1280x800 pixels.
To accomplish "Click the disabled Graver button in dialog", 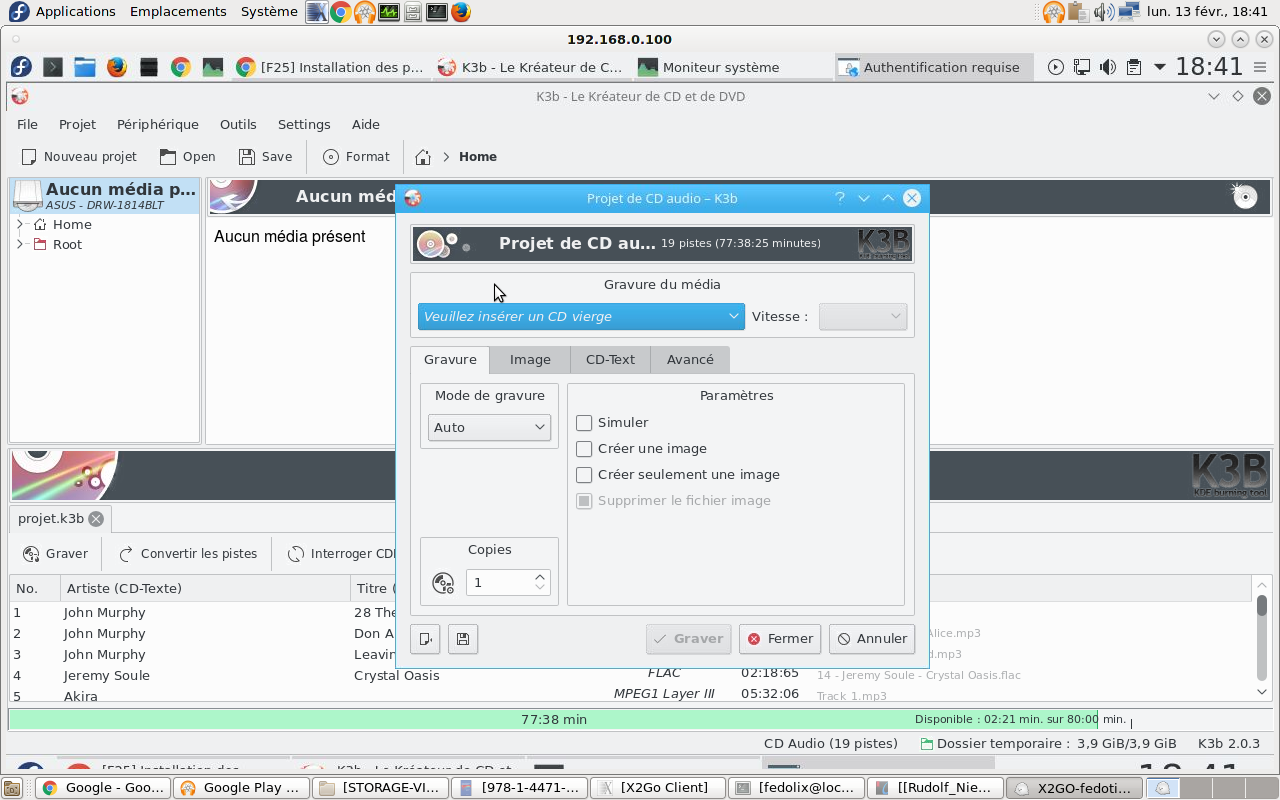I will click(688, 639).
